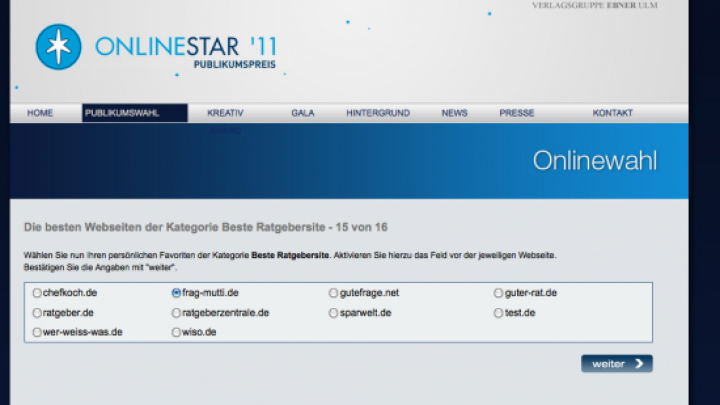The height and width of the screenshot is (405, 720).
Task: Click the bold 'Beste Ratgebersite' text
Action: [290, 255]
